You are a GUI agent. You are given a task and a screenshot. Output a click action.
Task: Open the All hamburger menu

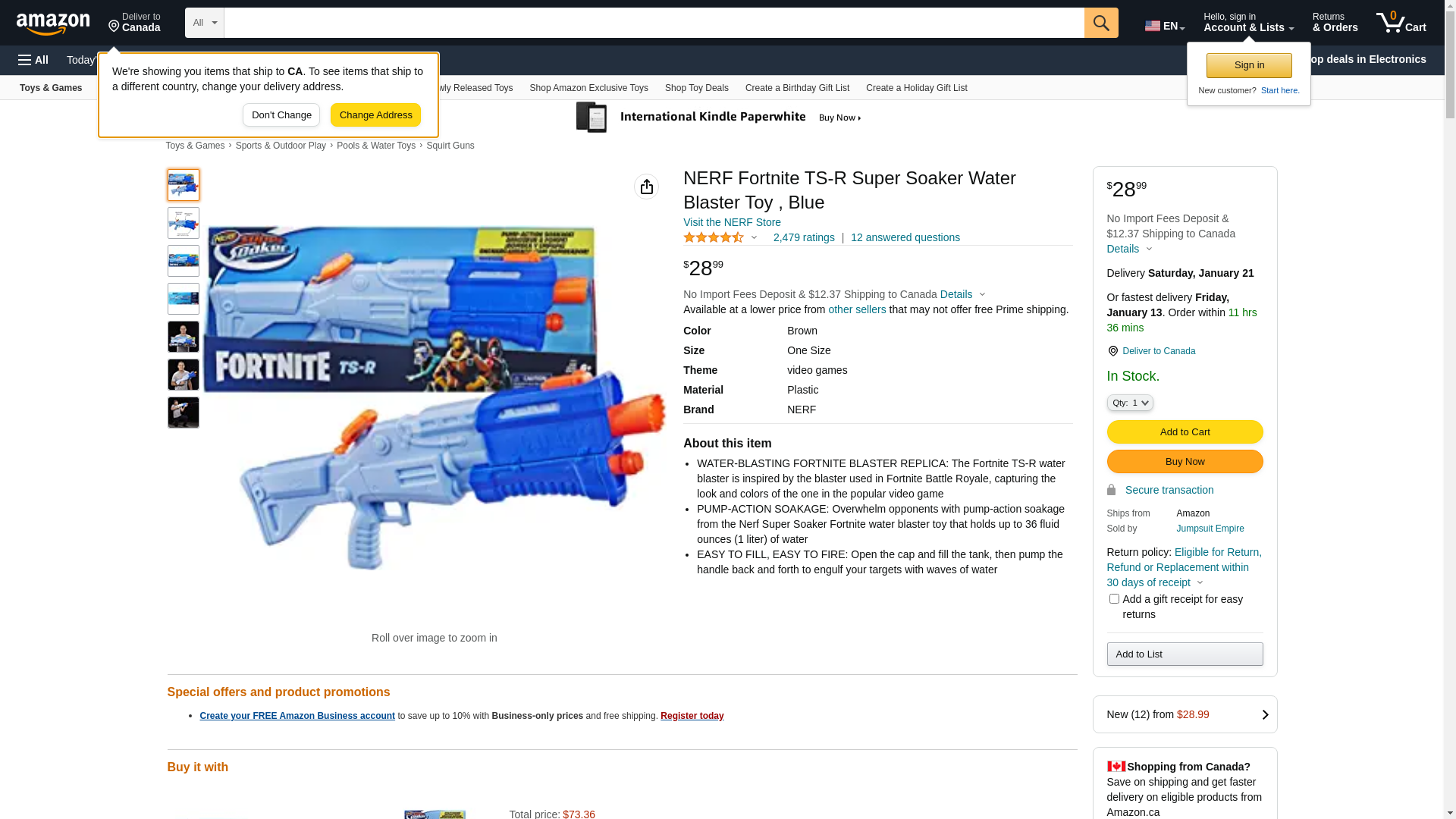[x=33, y=60]
